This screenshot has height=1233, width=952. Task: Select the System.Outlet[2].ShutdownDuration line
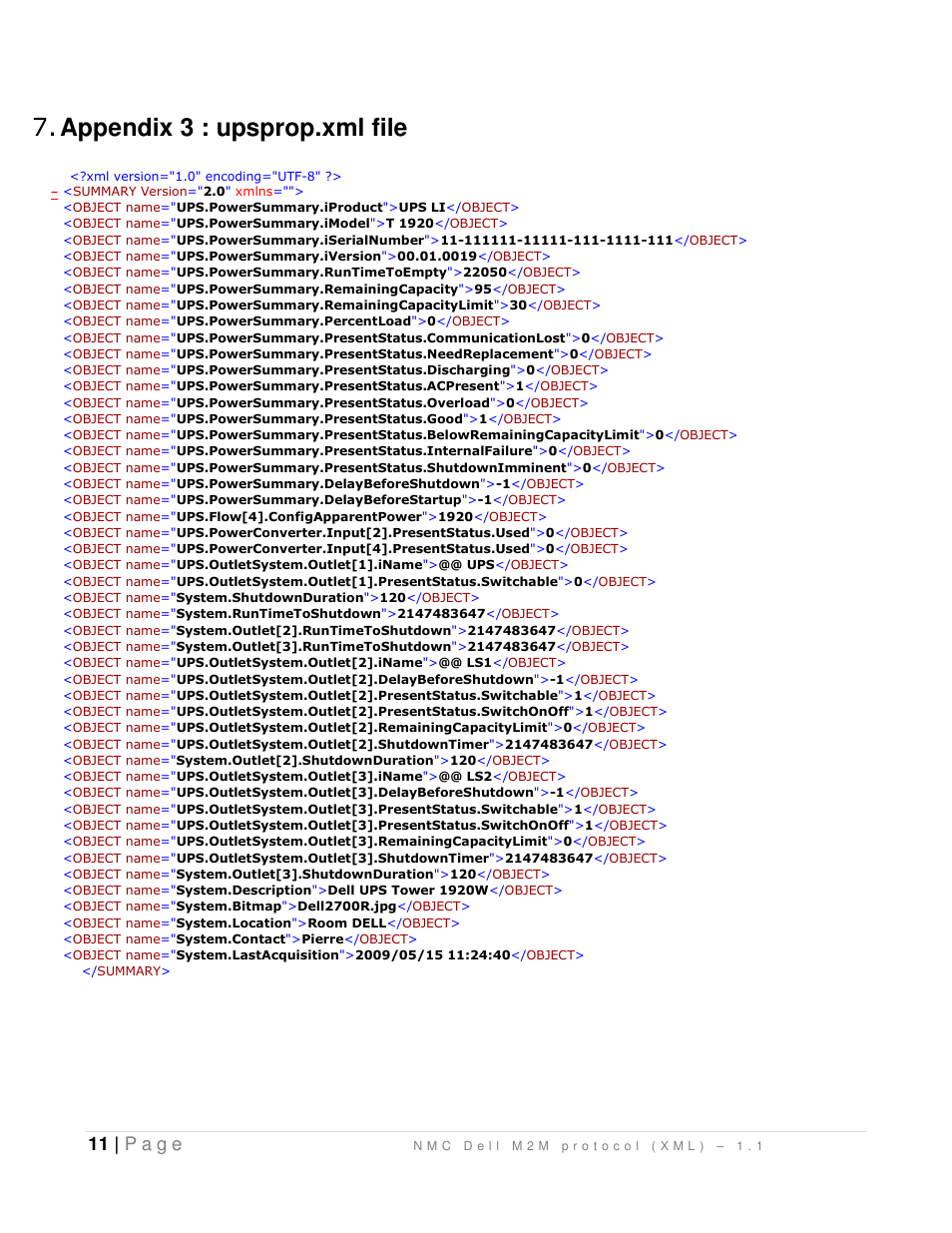click(x=306, y=761)
